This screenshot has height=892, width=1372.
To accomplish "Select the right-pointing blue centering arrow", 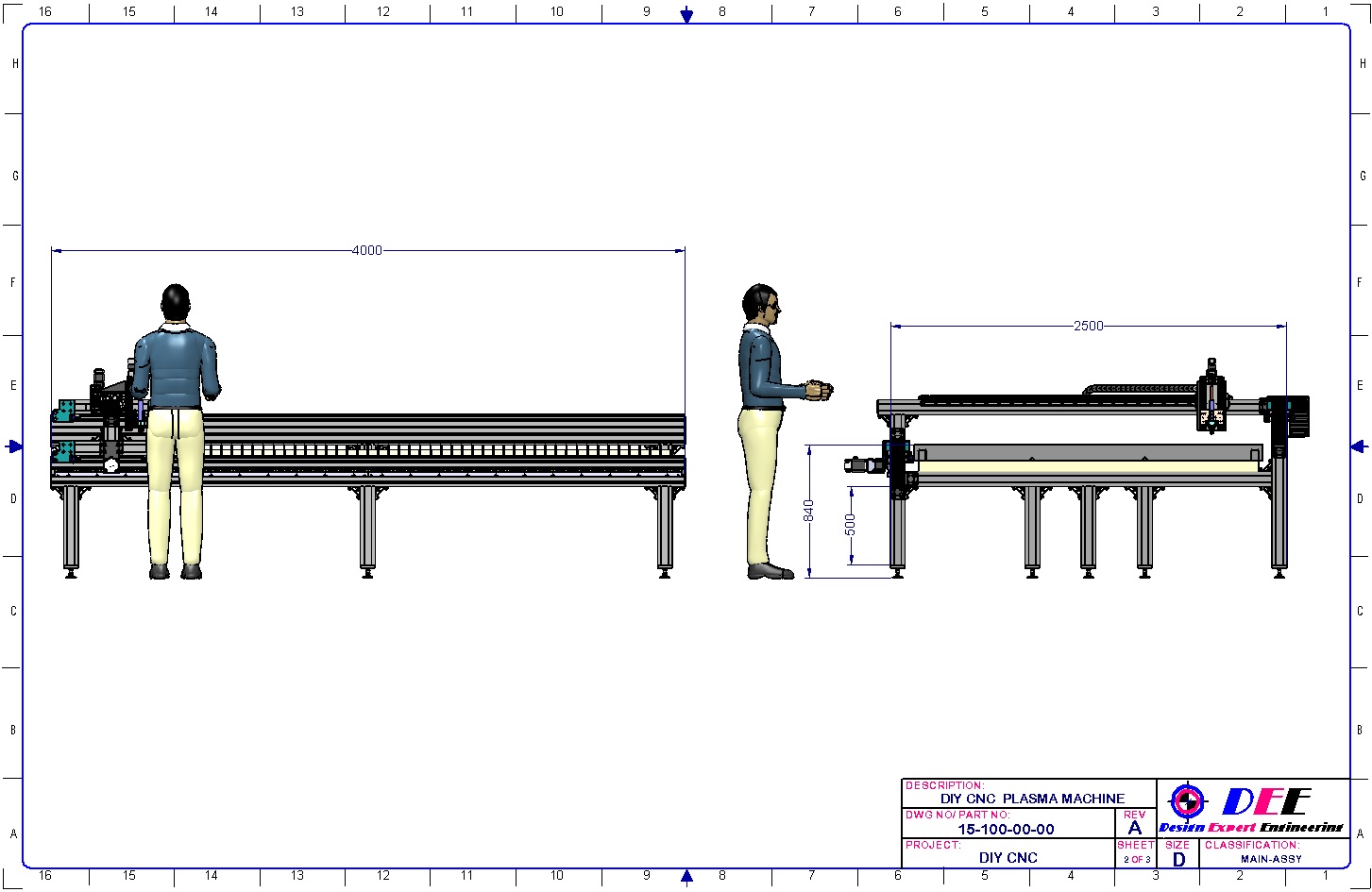I will [15, 446].
